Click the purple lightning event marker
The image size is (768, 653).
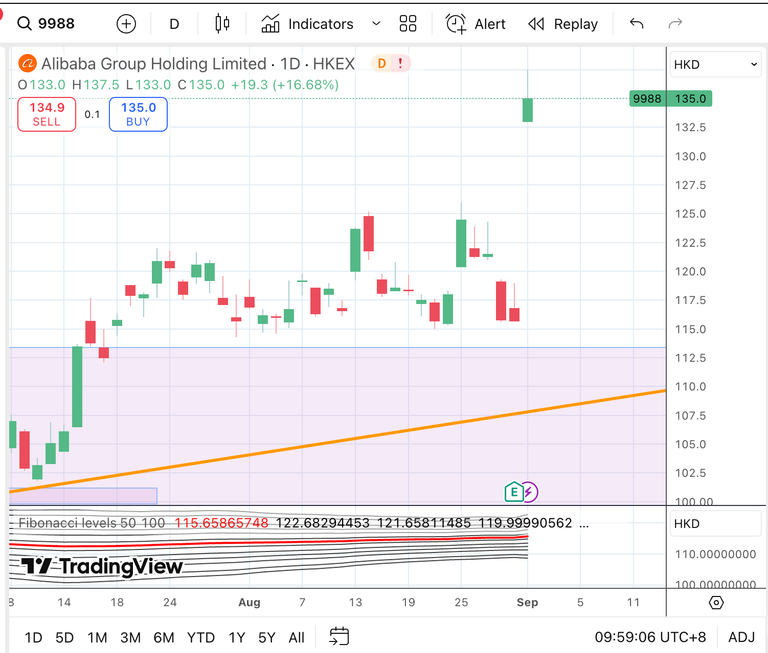pos(529,492)
